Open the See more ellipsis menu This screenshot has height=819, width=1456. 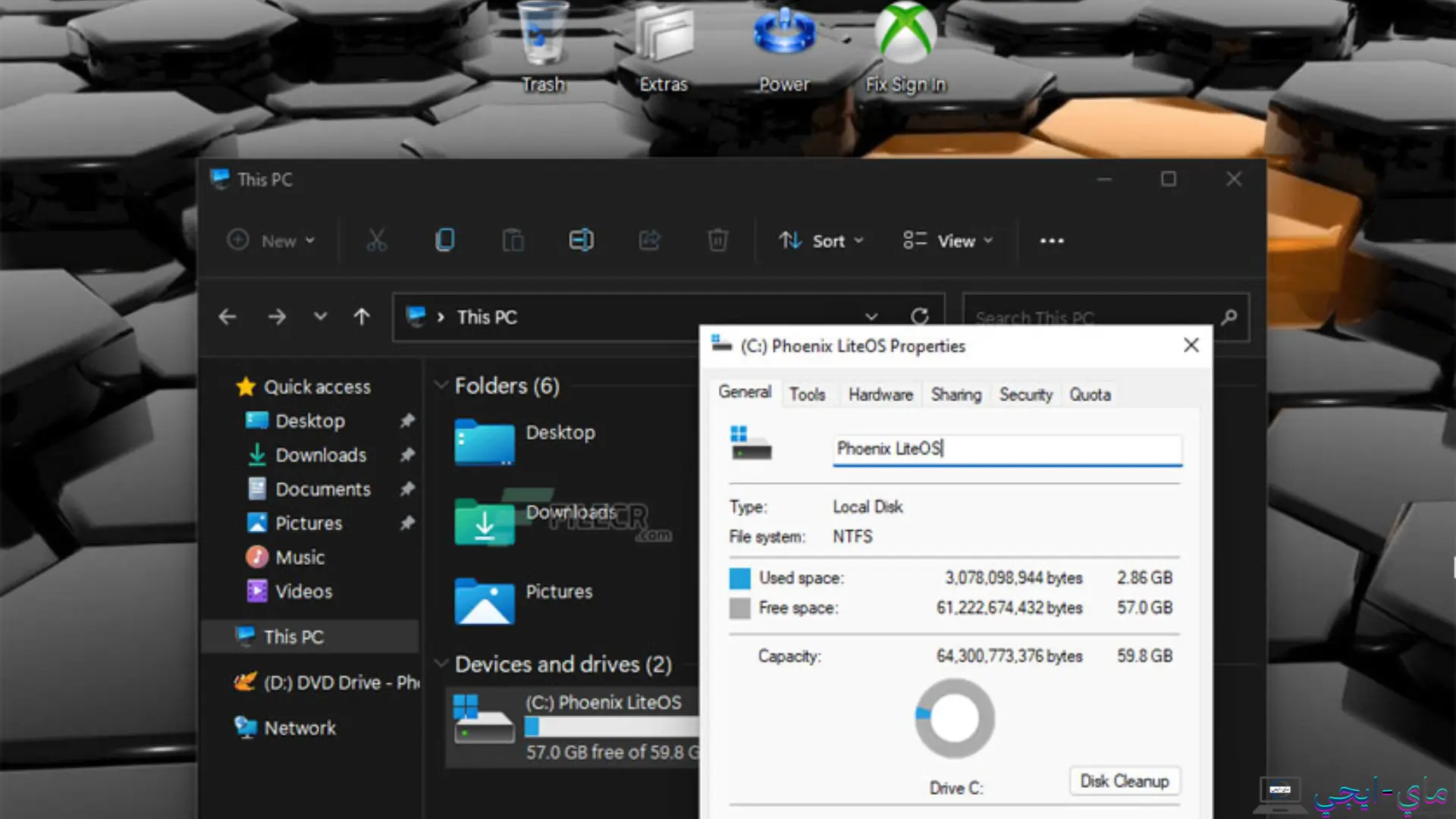pyautogui.click(x=1052, y=241)
